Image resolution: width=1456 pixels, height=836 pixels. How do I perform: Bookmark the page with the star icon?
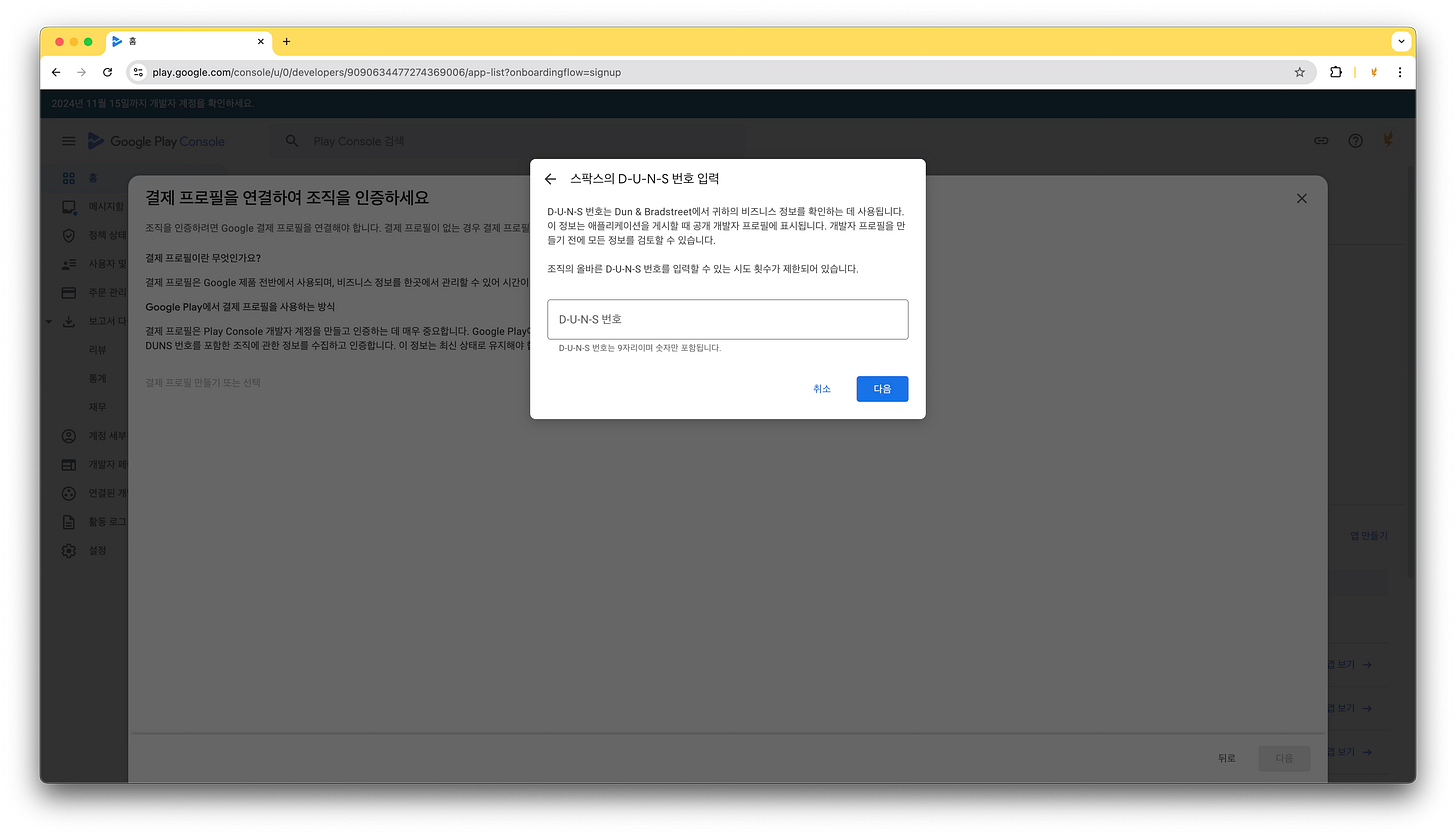point(1299,72)
